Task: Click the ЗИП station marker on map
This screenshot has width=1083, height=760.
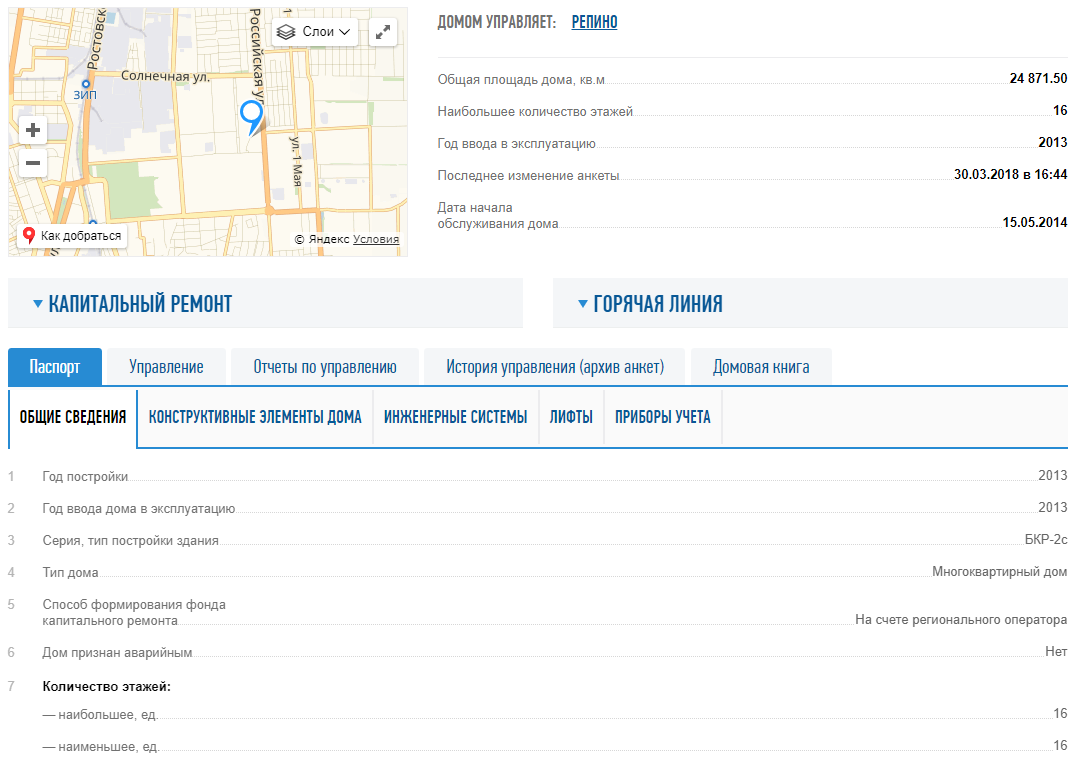Action: [86, 85]
